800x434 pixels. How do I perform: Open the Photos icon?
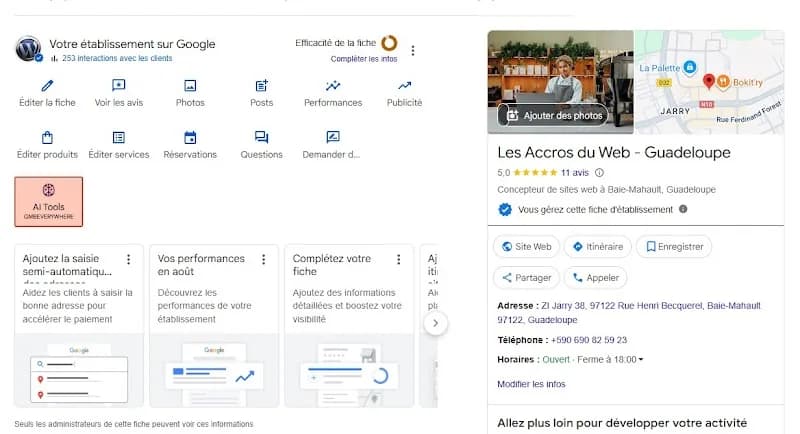[190, 85]
